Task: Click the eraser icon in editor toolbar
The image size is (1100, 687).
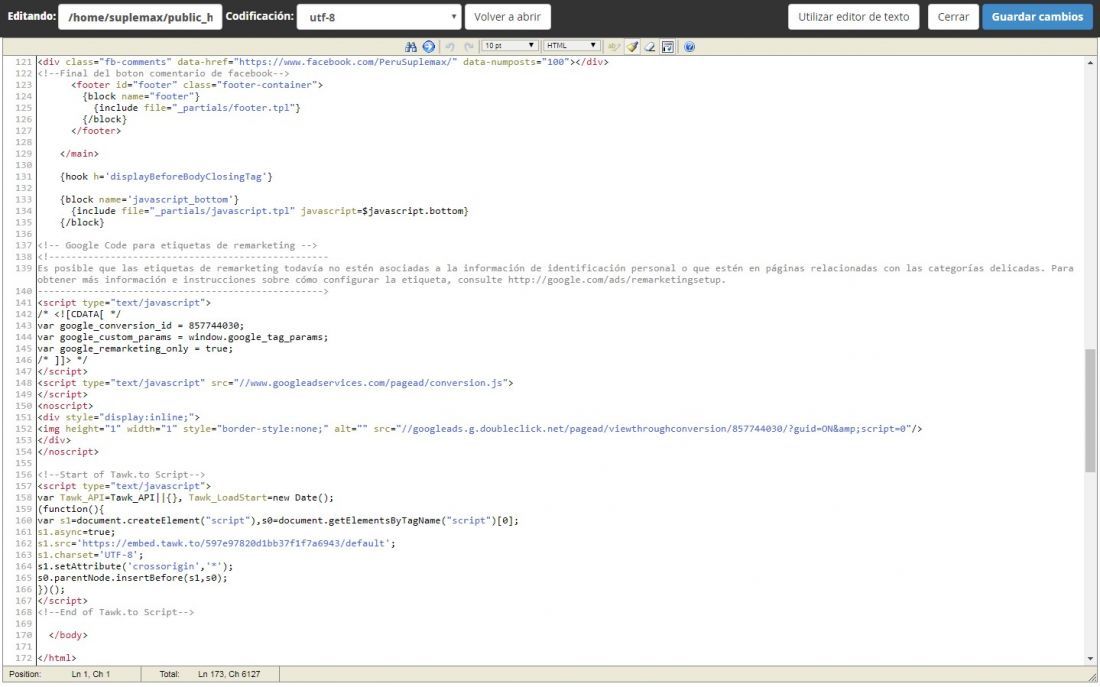Action: click(x=650, y=46)
